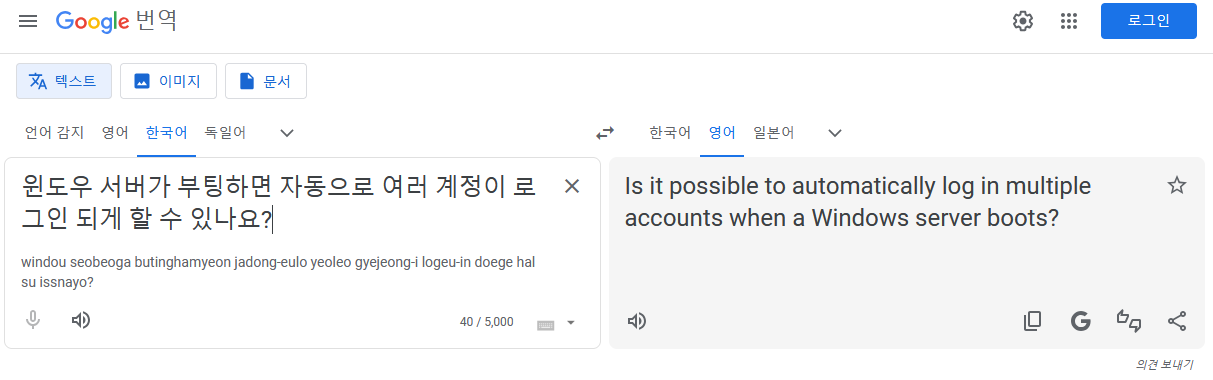Clear the source text with X
This screenshot has height=380, width=1213.
click(x=572, y=185)
